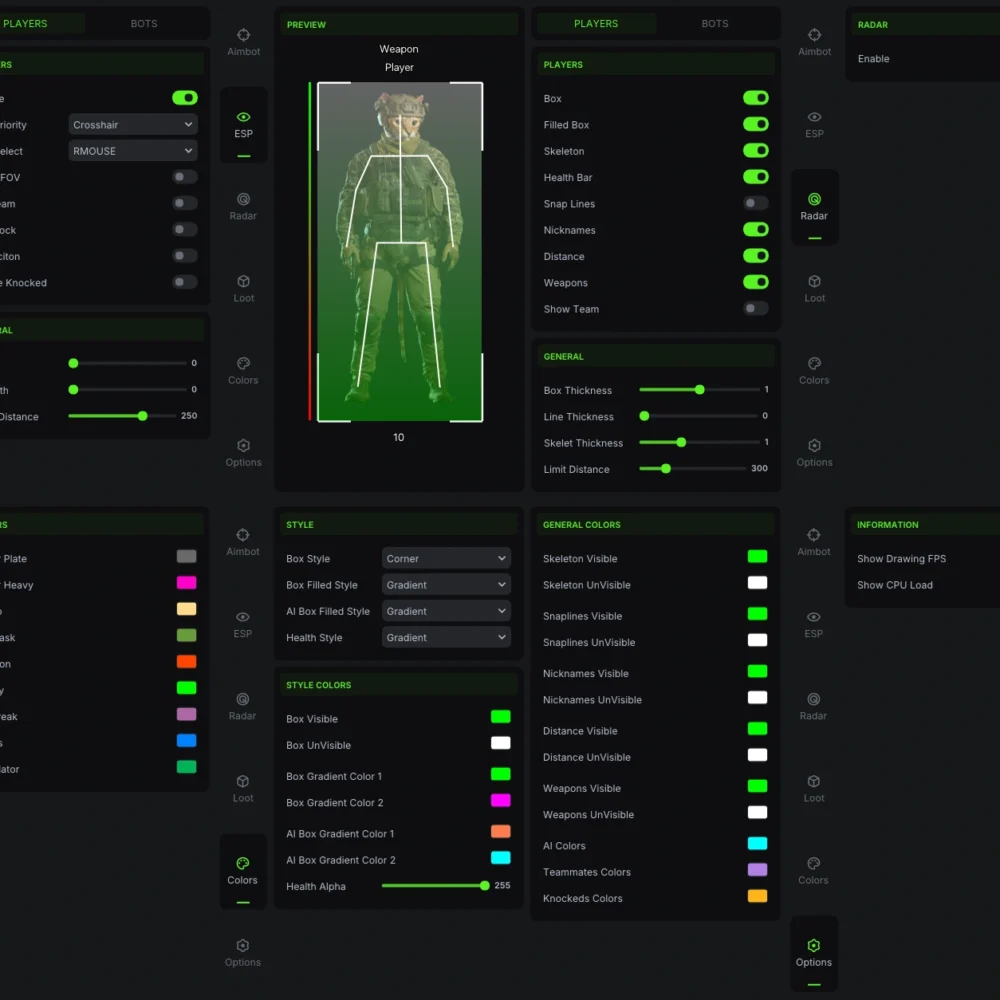This screenshot has height=1000, width=1000.
Task: Click the Health Alpha slider handle
Action: pos(485,885)
